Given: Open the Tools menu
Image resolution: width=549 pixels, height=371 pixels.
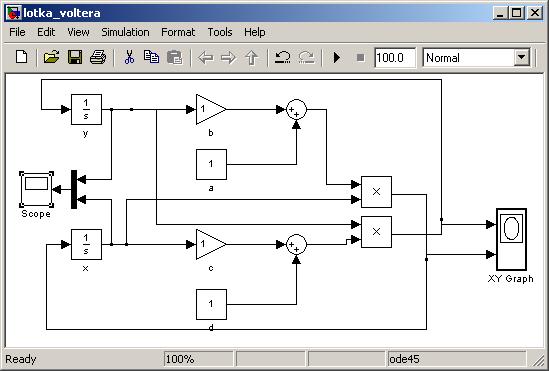Looking at the screenshot, I should click(220, 32).
